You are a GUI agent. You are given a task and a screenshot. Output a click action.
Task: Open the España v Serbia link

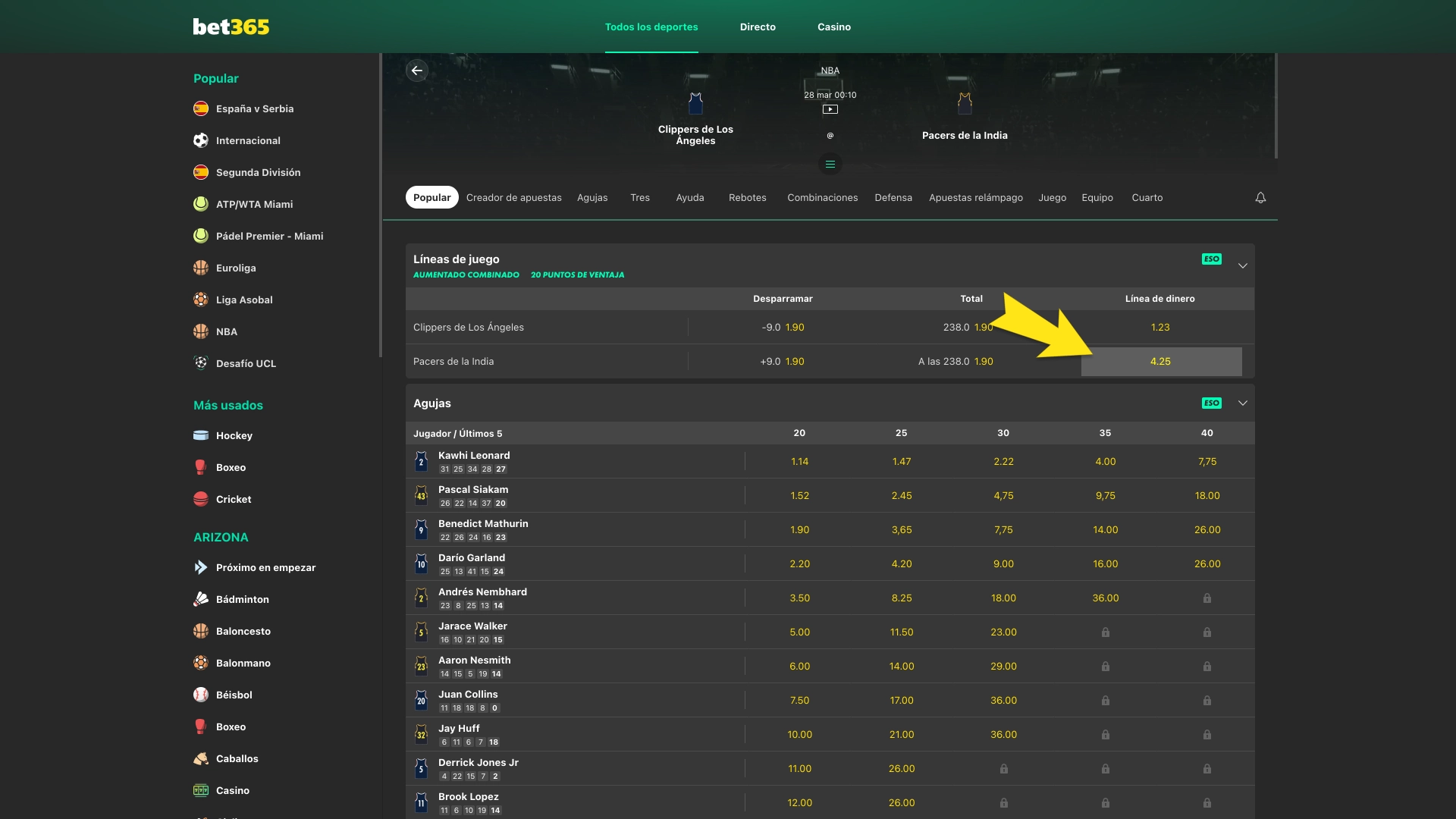[x=255, y=108]
